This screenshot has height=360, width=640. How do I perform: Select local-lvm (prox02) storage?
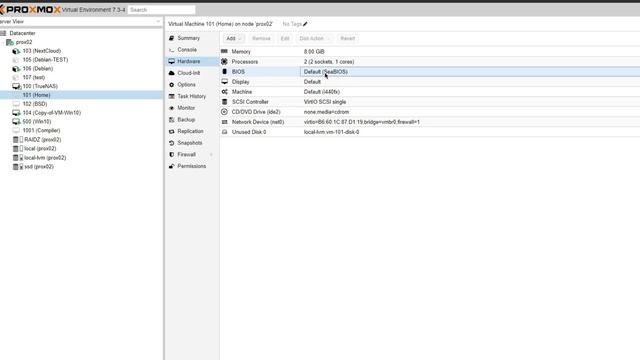click(45, 158)
